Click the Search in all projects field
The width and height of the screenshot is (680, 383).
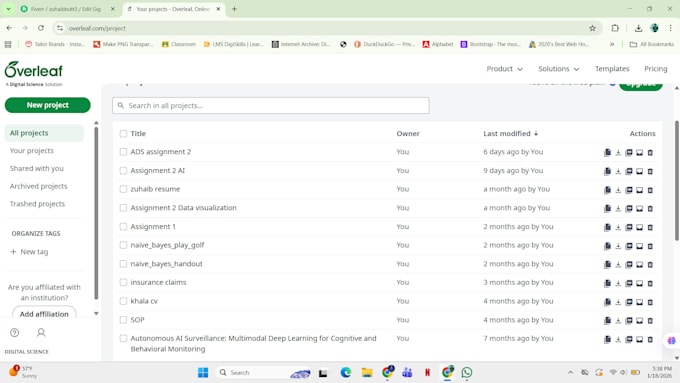tap(271, 105)
